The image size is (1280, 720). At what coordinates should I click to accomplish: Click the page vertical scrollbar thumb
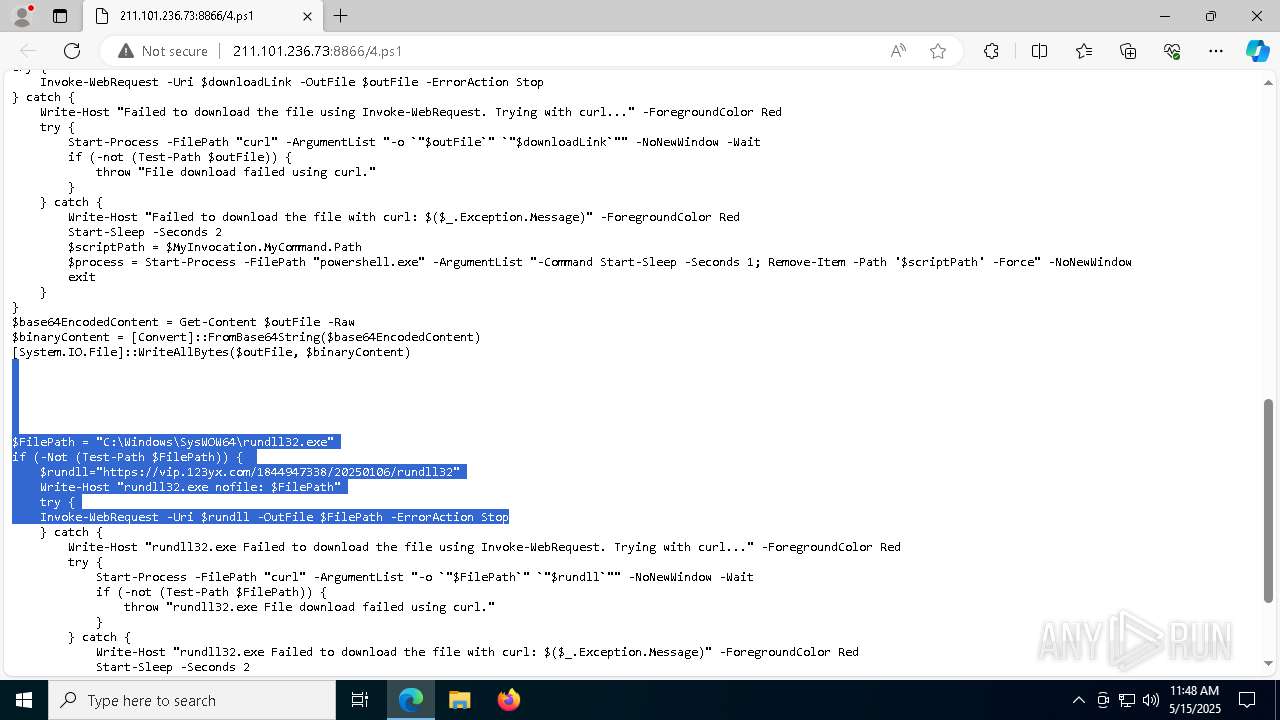click(1268, 500)
